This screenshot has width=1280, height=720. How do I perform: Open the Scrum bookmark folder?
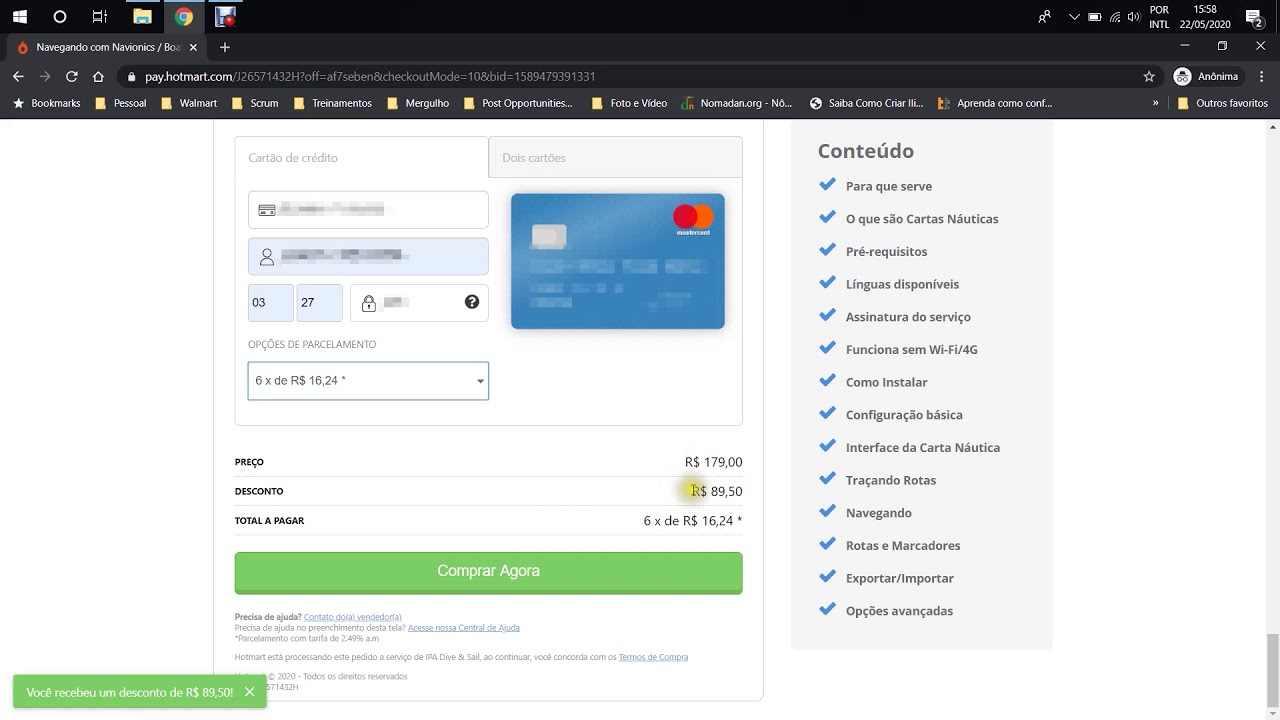point(254,103)
